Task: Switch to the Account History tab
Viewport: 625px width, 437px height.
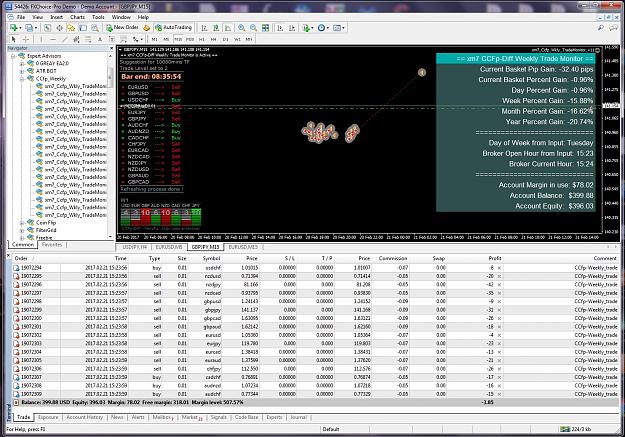Action: (85, 417)
